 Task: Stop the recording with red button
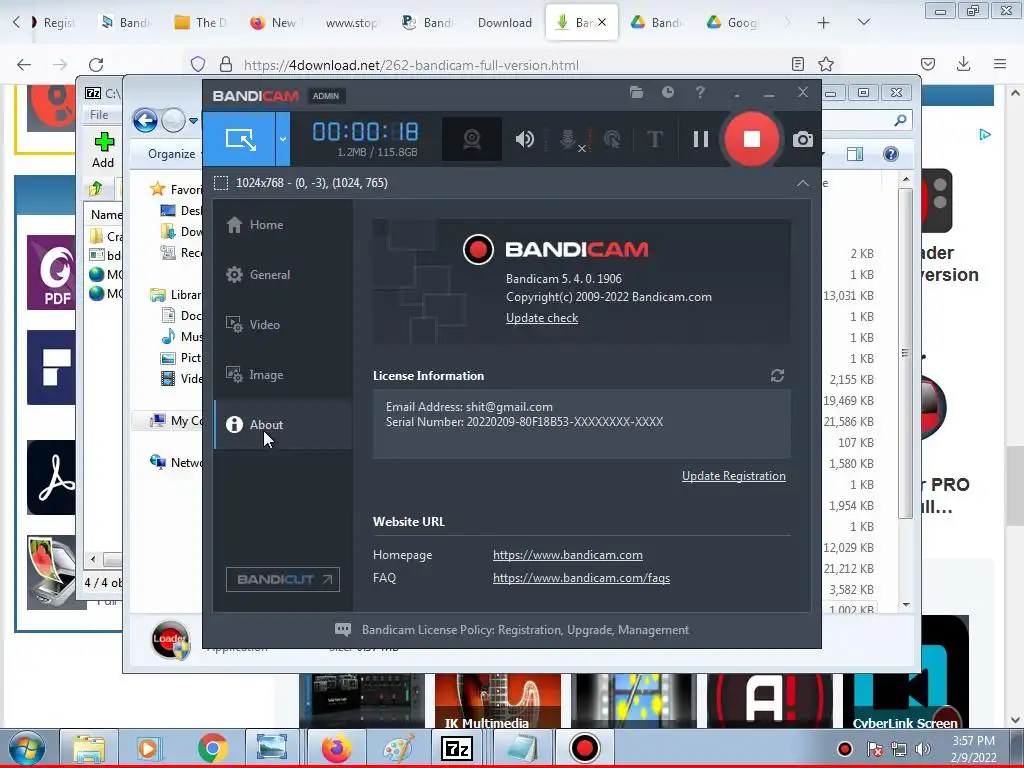tap(752, 139)
